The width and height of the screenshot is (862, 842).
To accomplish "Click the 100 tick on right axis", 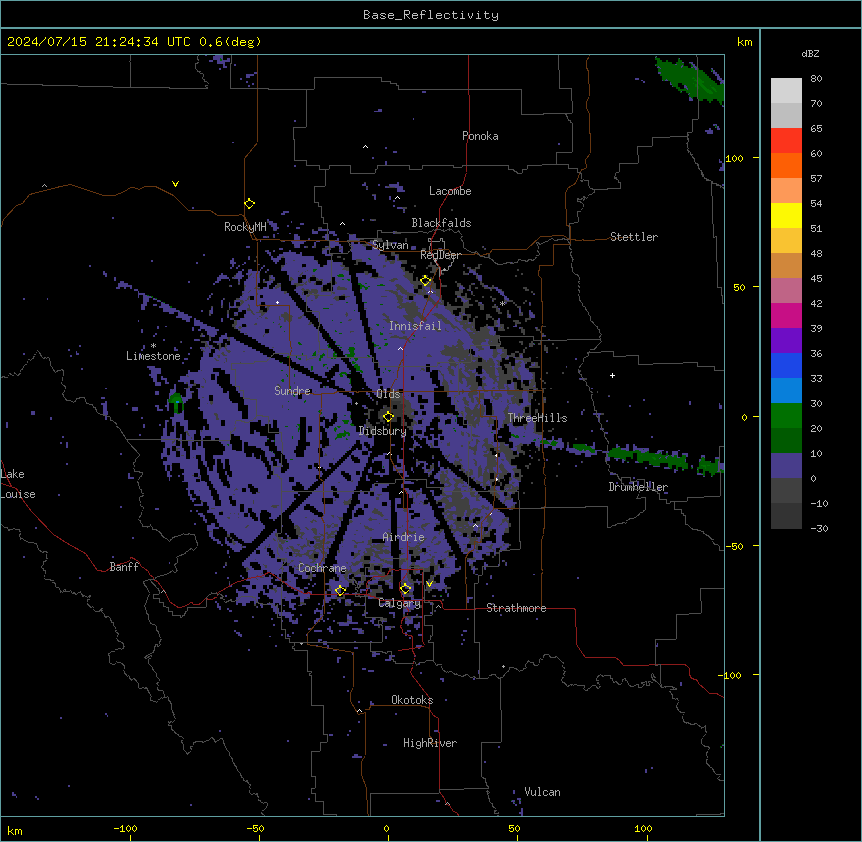I will [x=734, y=158].
